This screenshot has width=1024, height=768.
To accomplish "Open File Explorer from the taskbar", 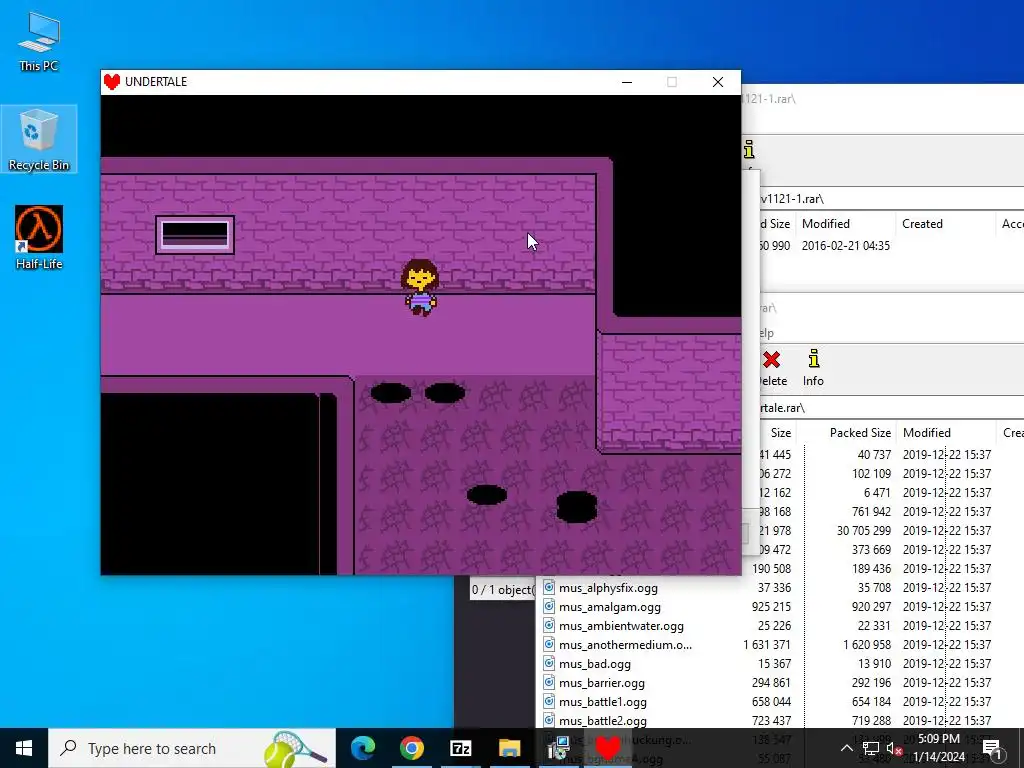I will (x=509, y=748).
